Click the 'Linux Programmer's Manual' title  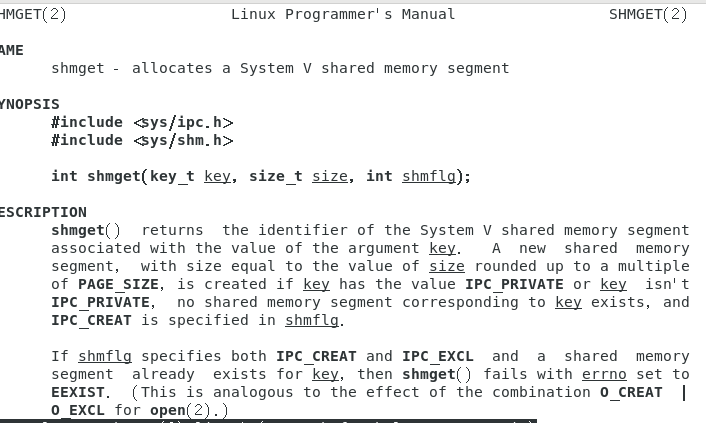coord(343,14)
